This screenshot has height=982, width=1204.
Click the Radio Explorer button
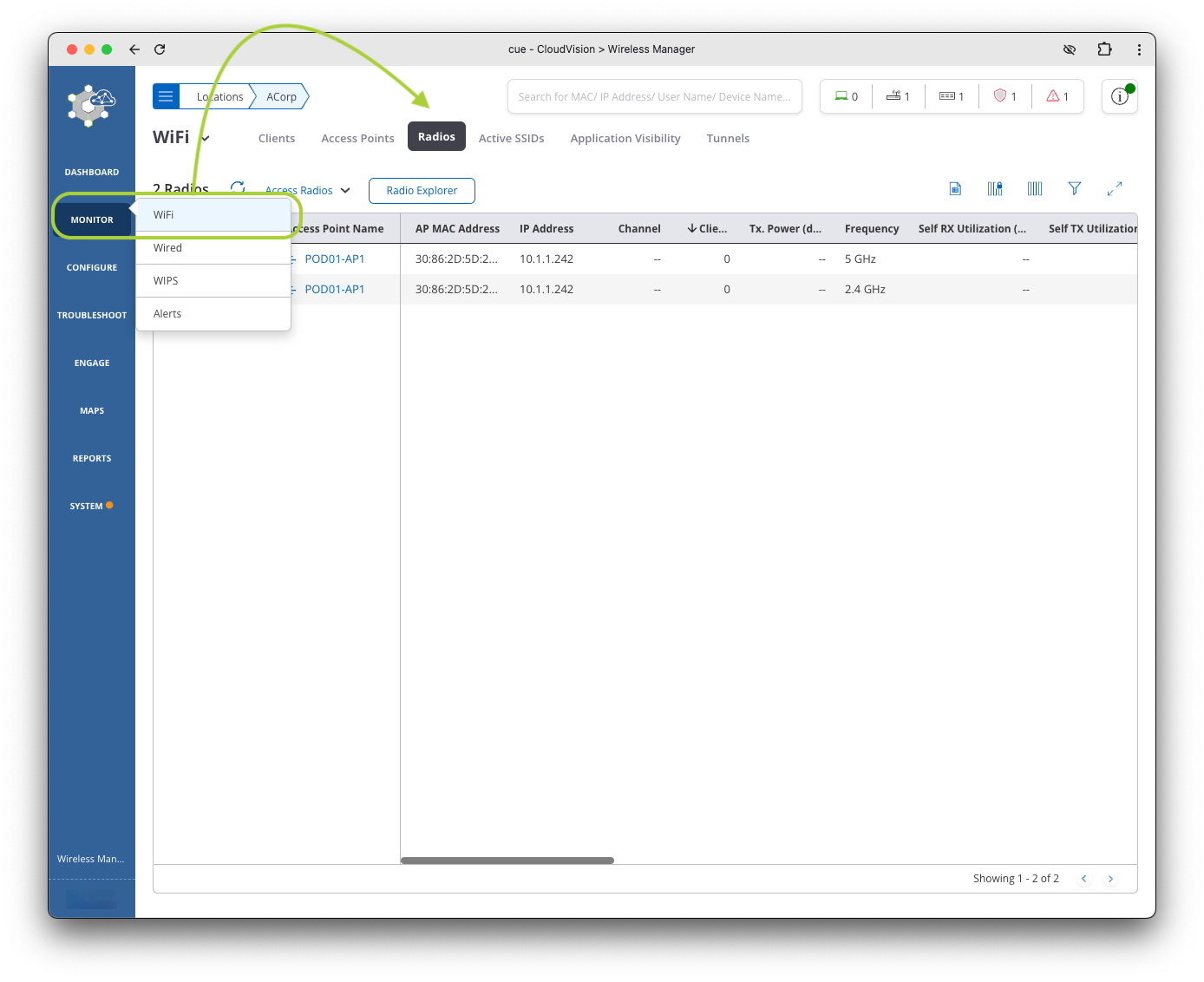click(x=422, y=191)
